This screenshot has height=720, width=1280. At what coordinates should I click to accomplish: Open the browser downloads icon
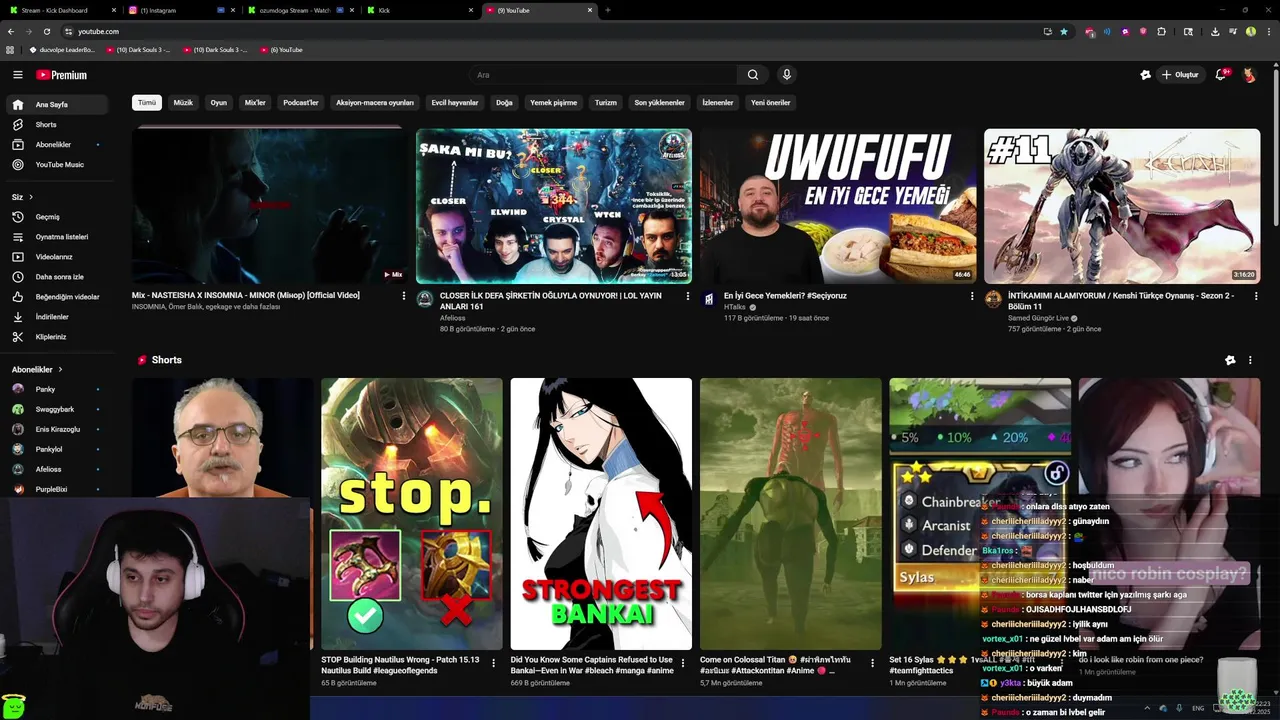coord(1214,31)
